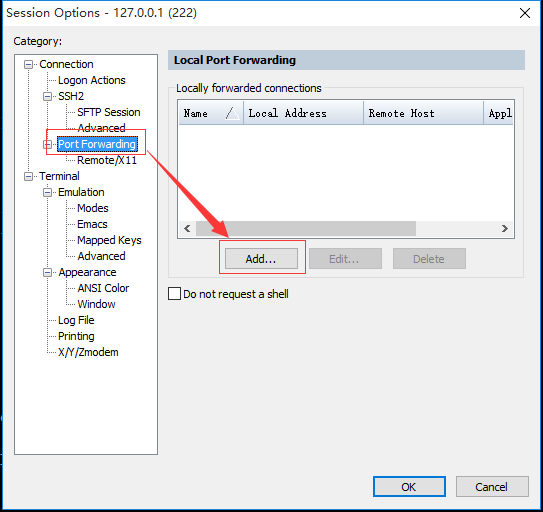The height and width of the screenshot is (512, 543).
Task: Click the horizontal scrollbar thumb in connections list
Action: (x=306, y=229)
